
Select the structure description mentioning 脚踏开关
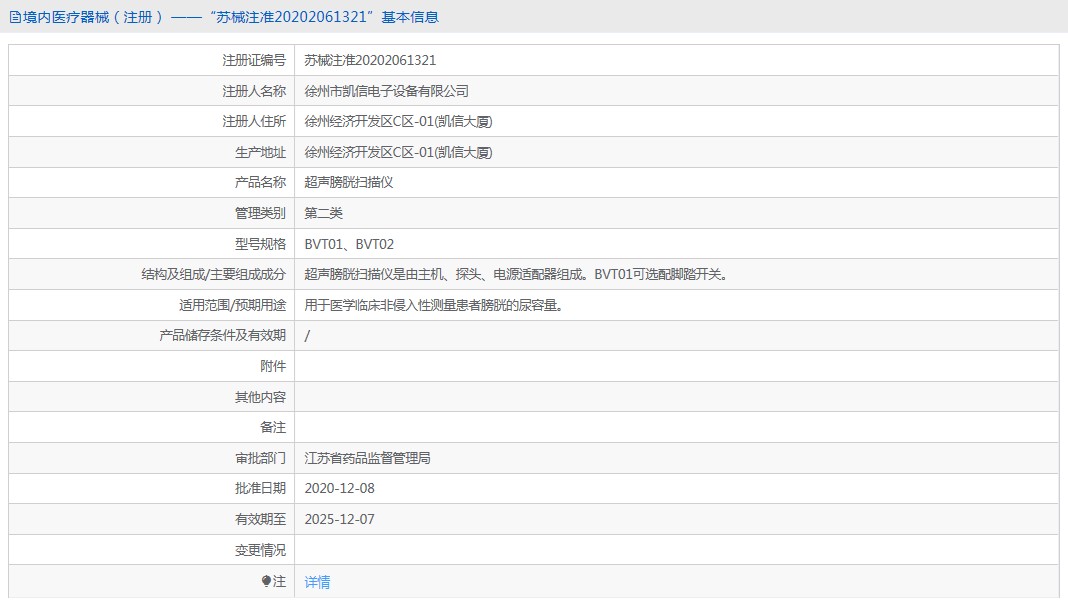coord(518,275)
